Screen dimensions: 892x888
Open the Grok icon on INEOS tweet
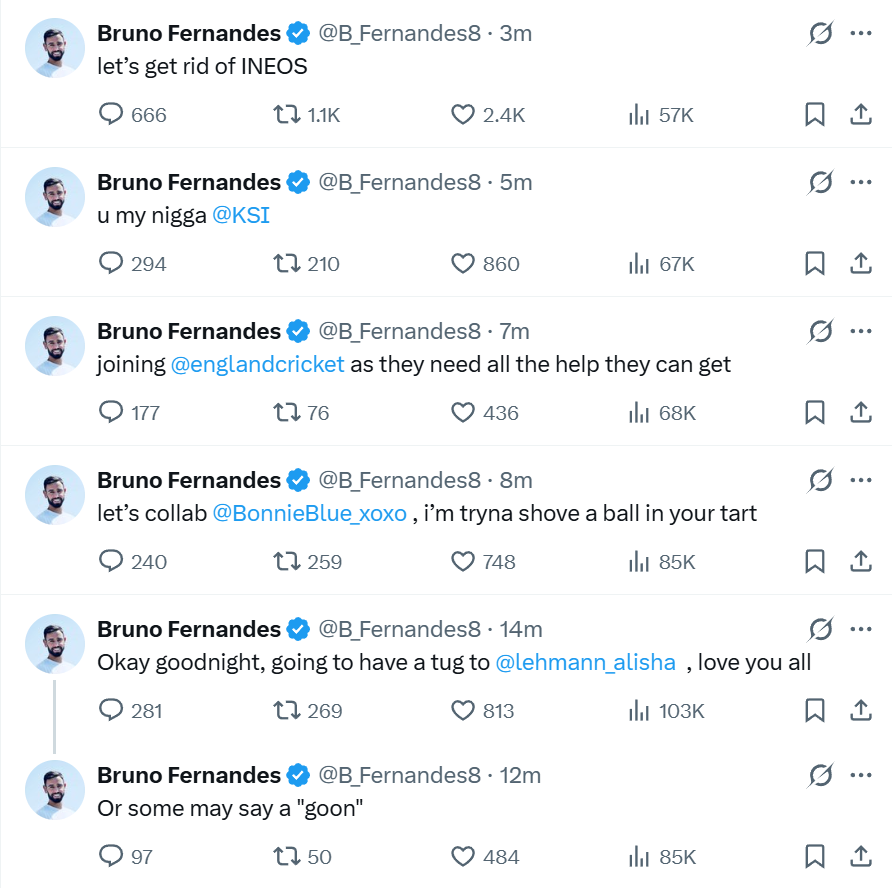coord(820,34)
